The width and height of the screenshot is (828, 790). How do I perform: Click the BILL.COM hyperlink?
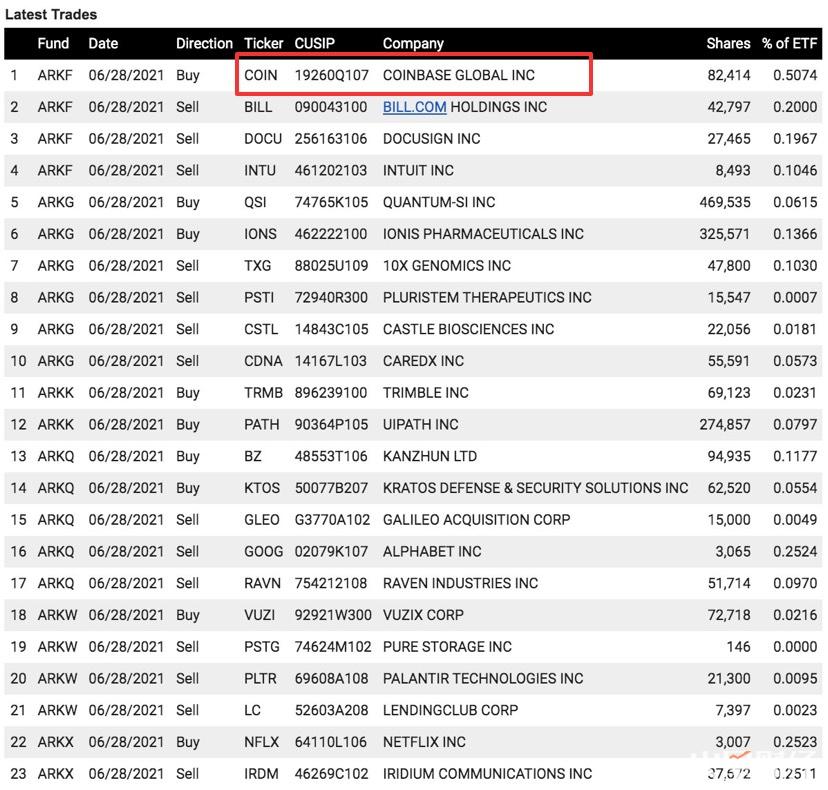(x=414, y=107)
